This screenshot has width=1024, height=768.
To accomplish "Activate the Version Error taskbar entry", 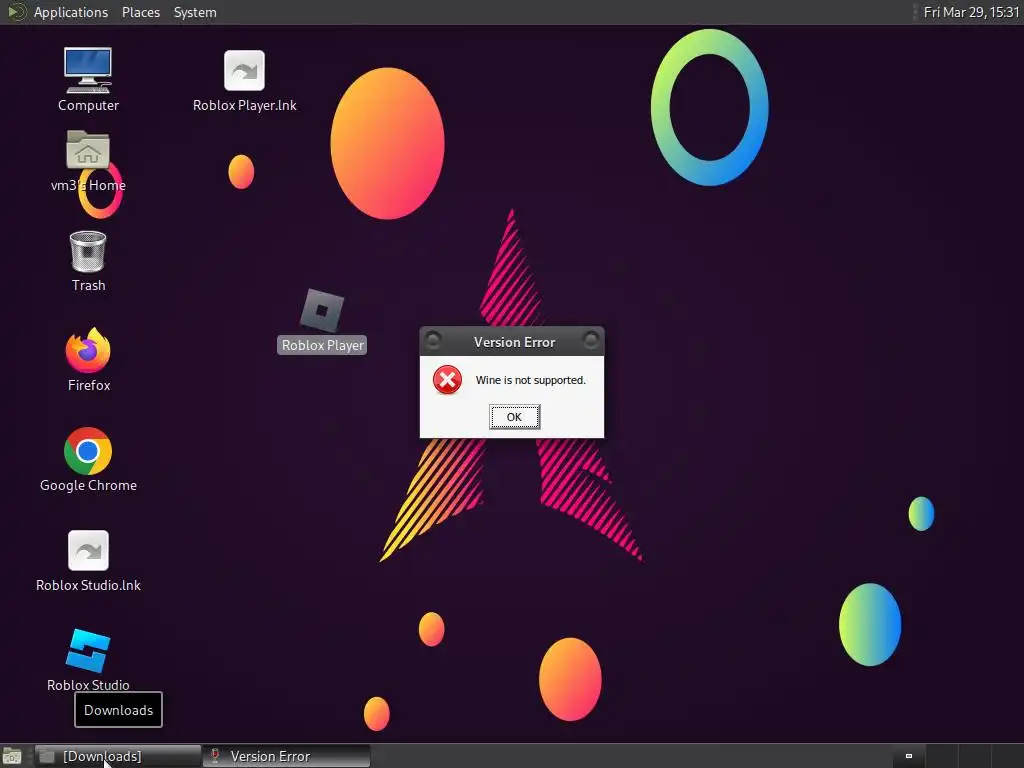I will pos(287,756).
